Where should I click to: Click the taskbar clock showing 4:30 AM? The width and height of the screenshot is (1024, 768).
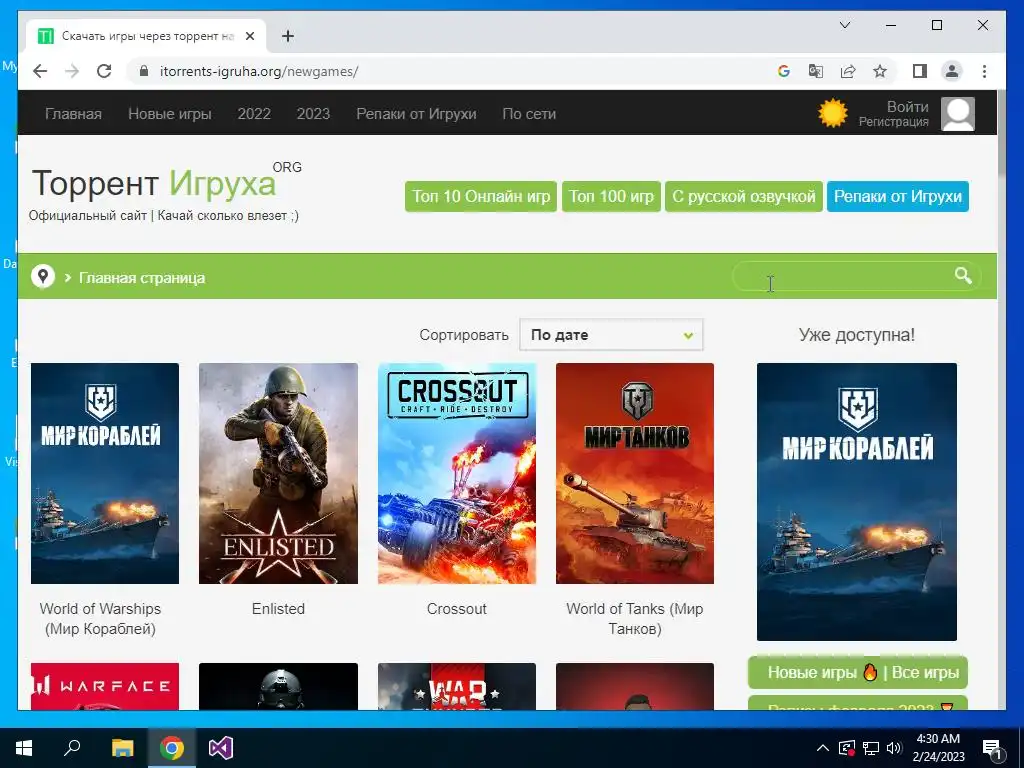(x=938, y=748)
